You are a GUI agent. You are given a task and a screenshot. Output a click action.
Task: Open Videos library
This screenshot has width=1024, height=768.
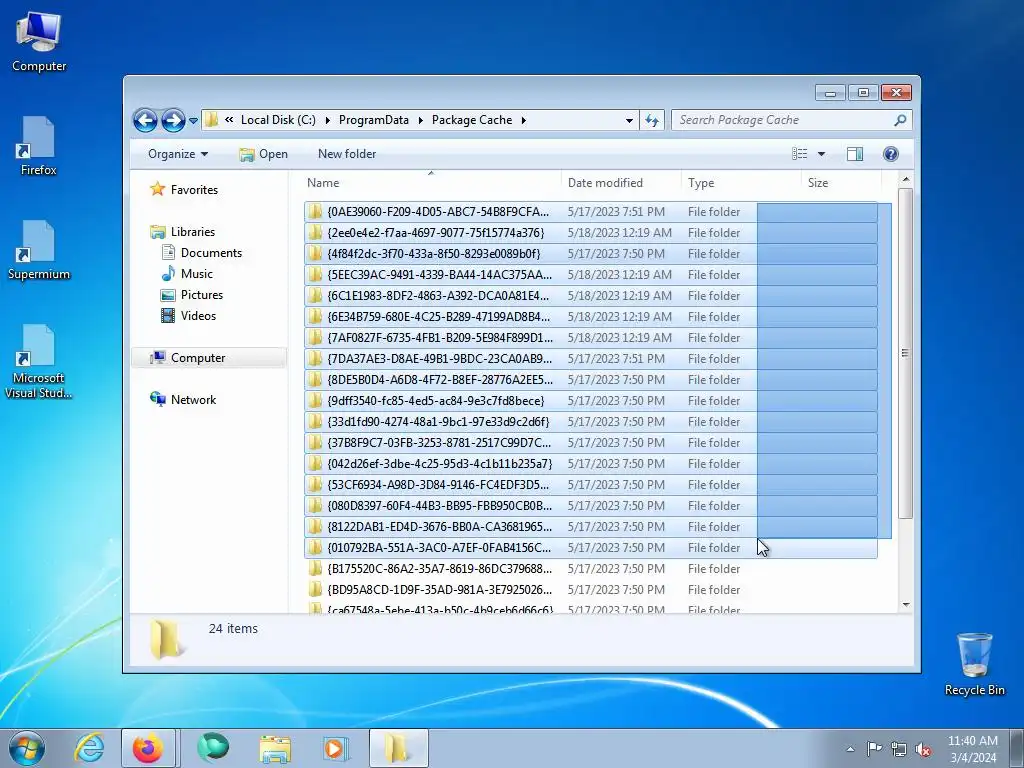coord(199,315)
